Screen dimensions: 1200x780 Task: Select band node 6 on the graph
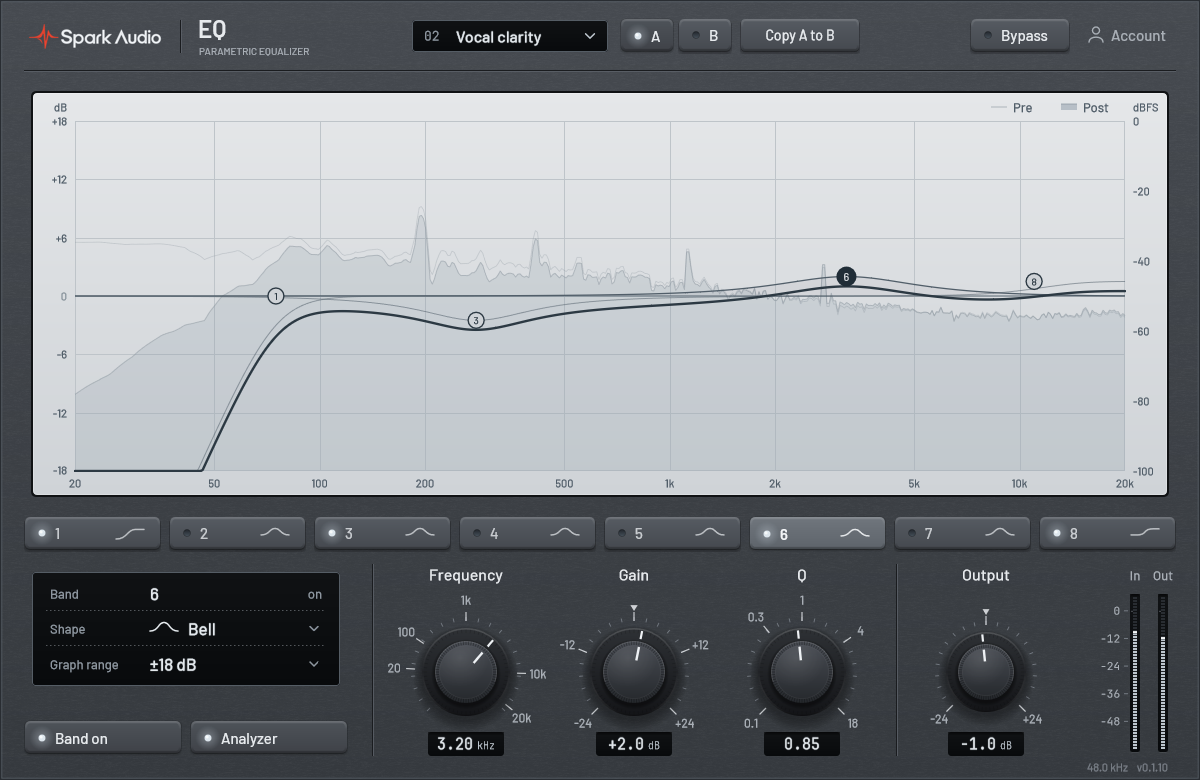[846, 277]
